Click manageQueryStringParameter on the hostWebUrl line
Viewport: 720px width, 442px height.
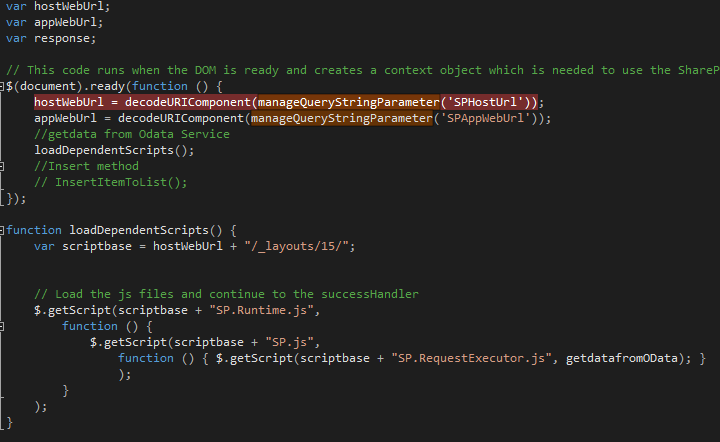[x=349, y=102]
